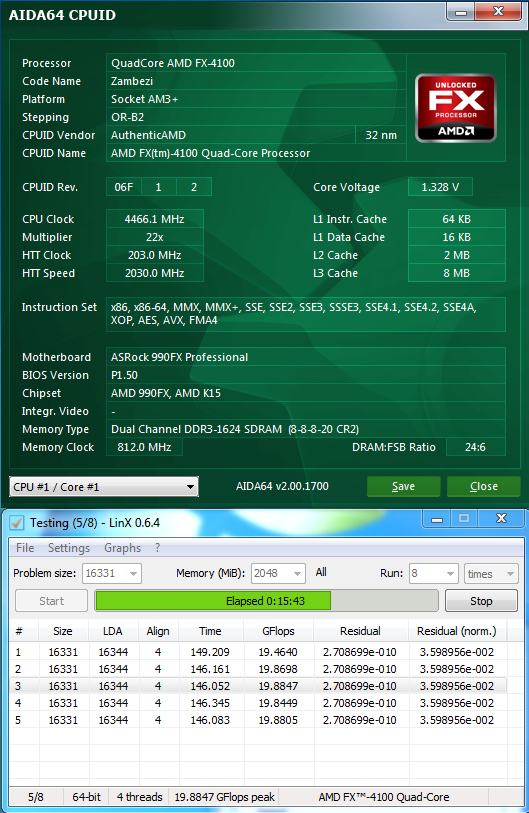
Task: Close the AIDA64 CPUID window via X
Action: (498, 12)
